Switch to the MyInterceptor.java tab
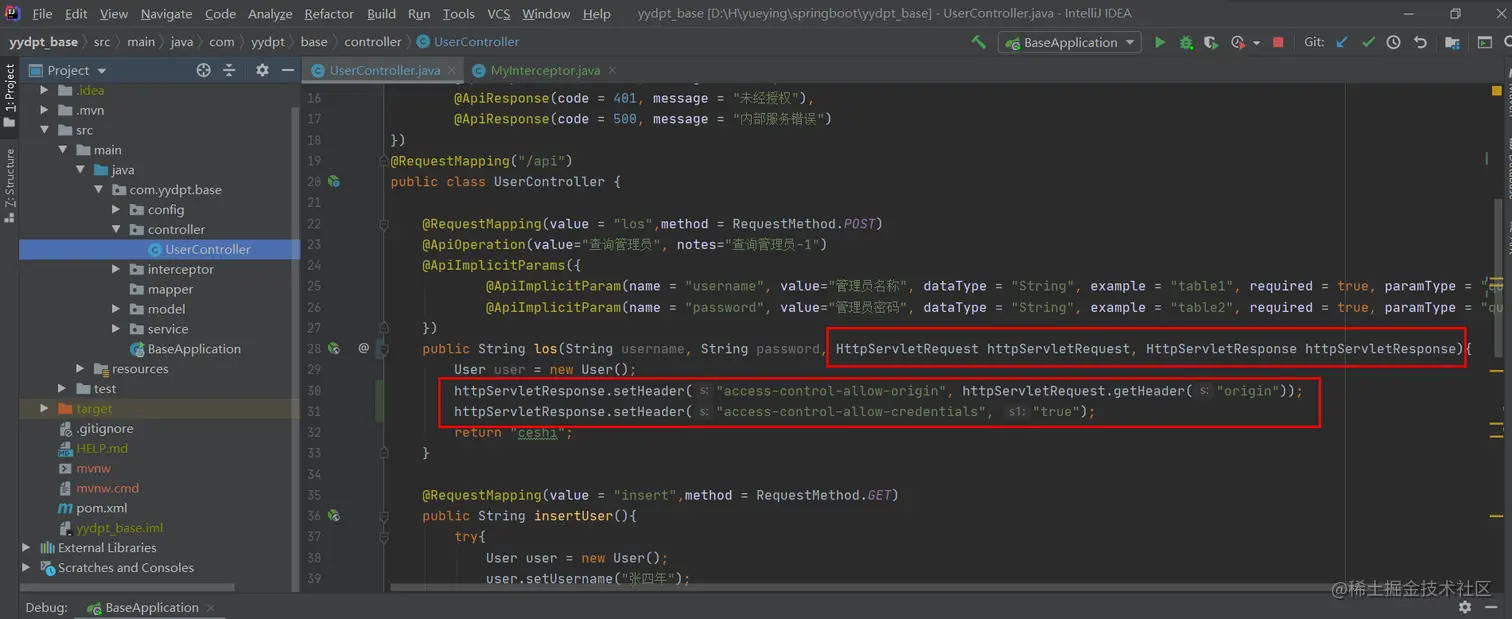The height and width of the screenshot is (619, 1512). (545, 70)
